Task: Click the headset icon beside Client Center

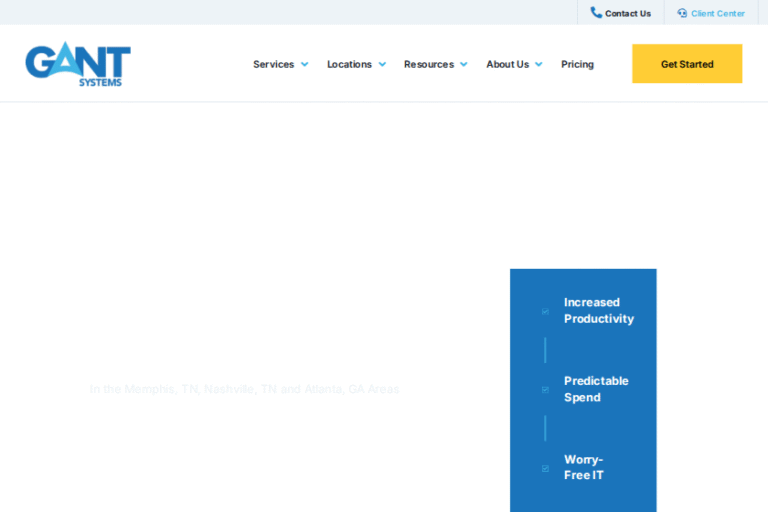Action: coord(682,13)
